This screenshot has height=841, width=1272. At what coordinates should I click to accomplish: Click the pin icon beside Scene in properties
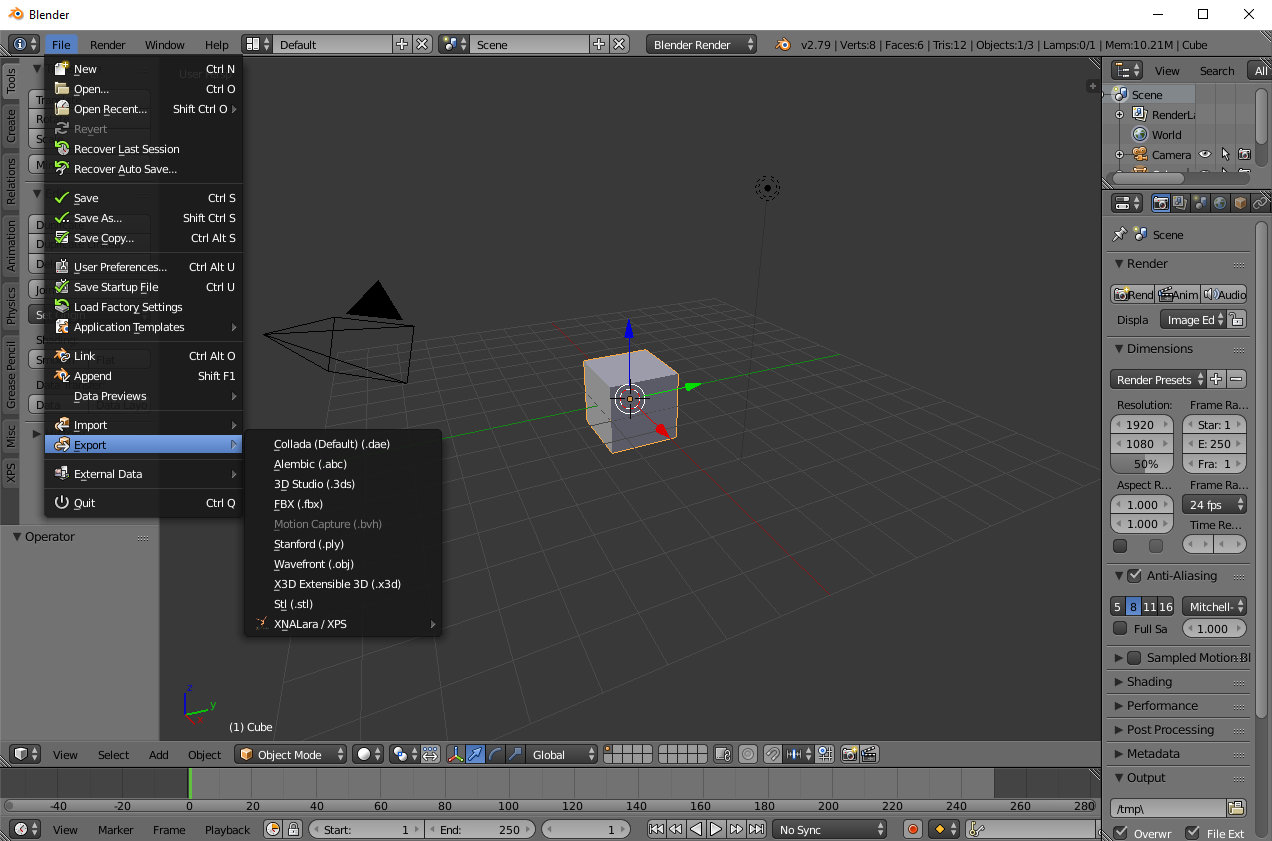[x=1119, y=234]
